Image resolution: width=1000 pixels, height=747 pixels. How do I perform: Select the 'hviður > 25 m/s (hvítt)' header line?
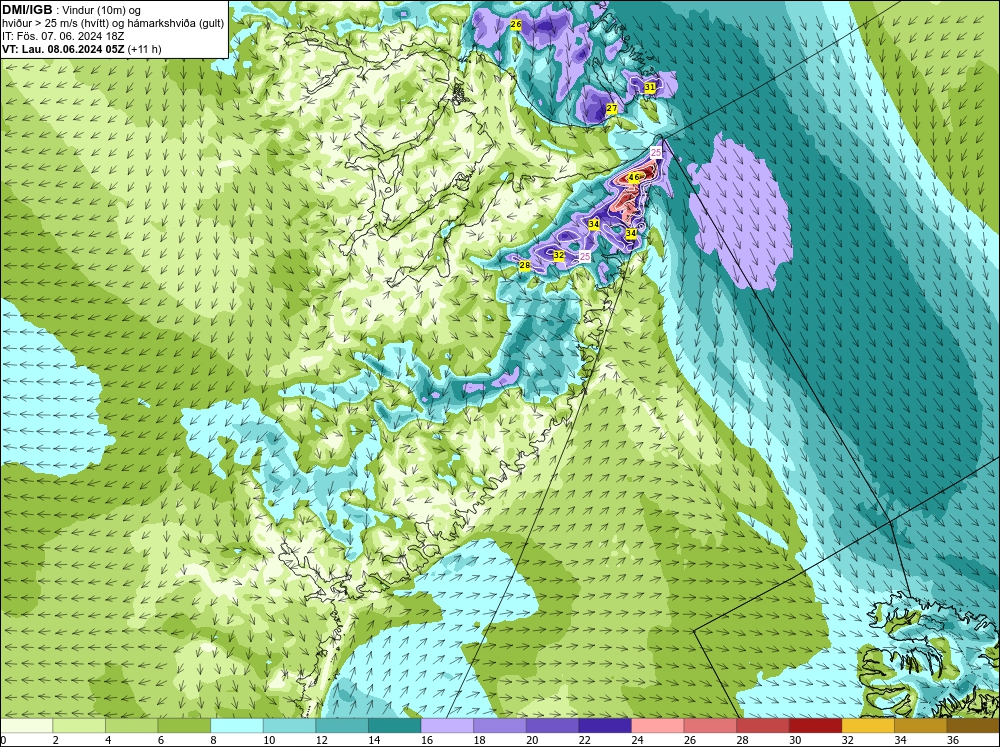pos(114,24)
